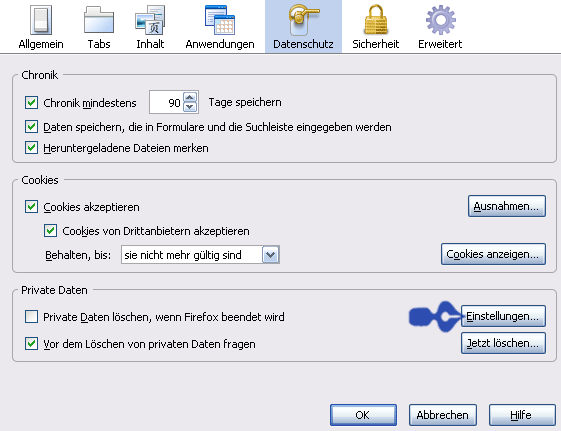Switch to the Inhalt label
The width and height of the screenshot is (561, 431).
[150, 44]
